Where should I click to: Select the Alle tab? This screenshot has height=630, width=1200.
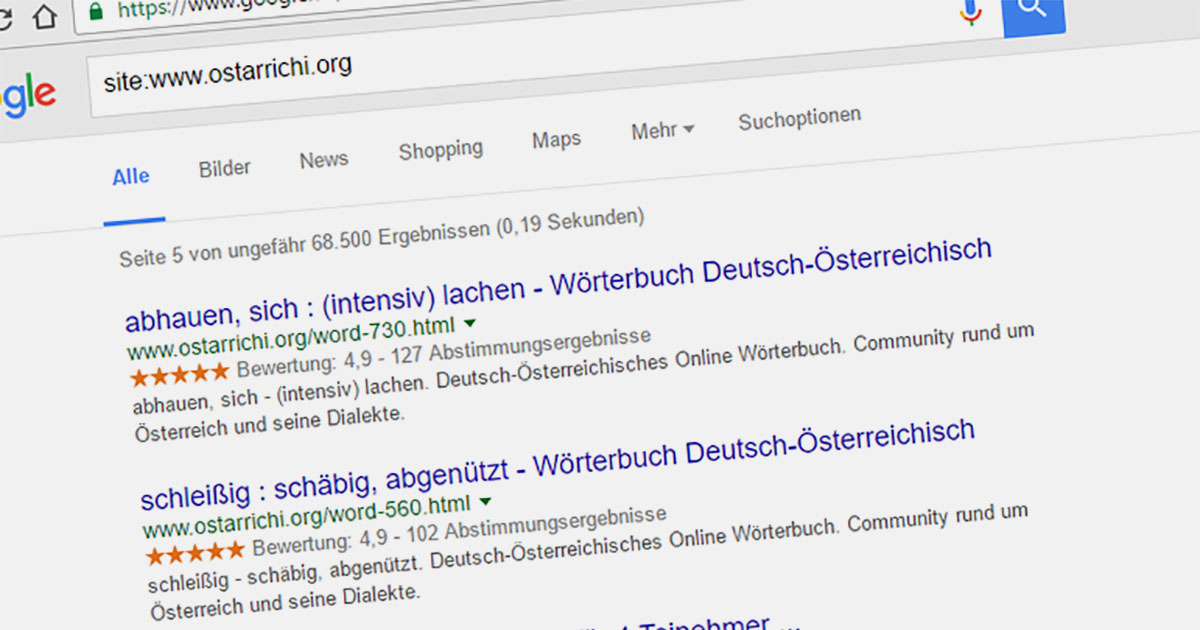(x=129, y=176)
